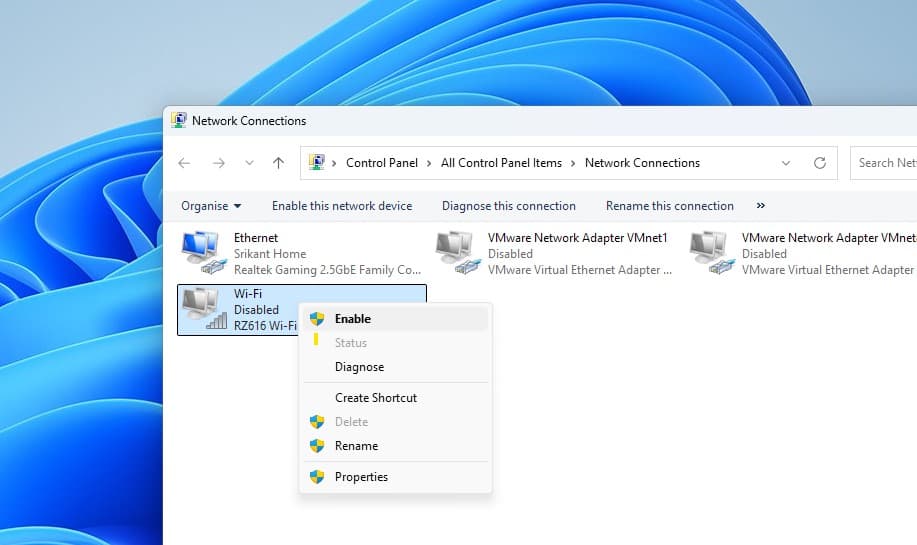Select All Control Panel Items breadcrumb
The width and height of the screenshot is (917, 545).
(501, 163)
